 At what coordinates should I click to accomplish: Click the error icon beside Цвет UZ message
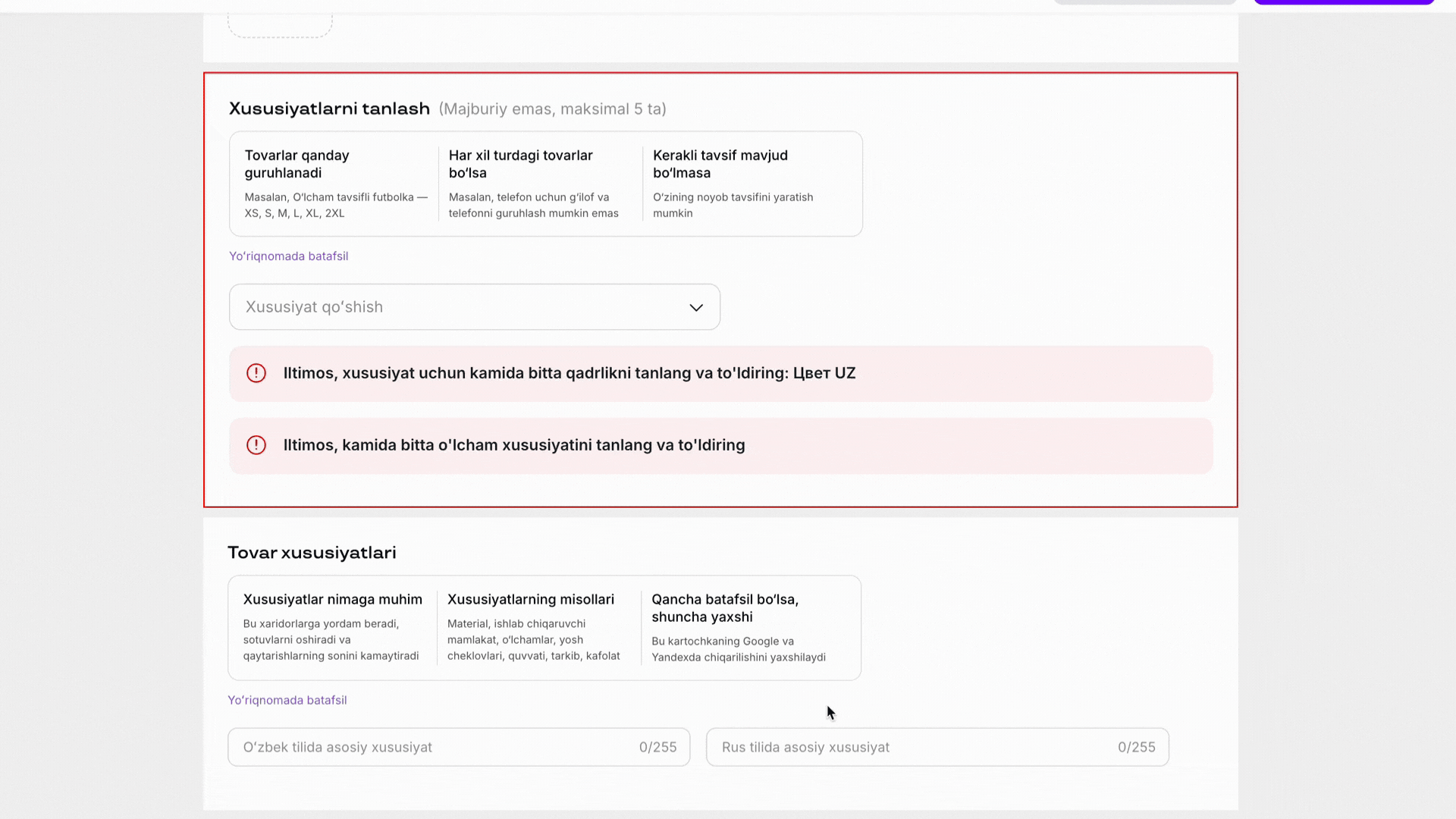pos(256,373)
